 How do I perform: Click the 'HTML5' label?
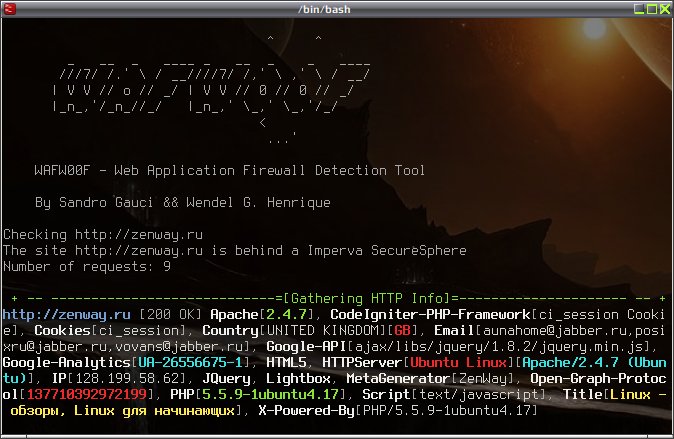pyautogui.click(x=287, y=362)
